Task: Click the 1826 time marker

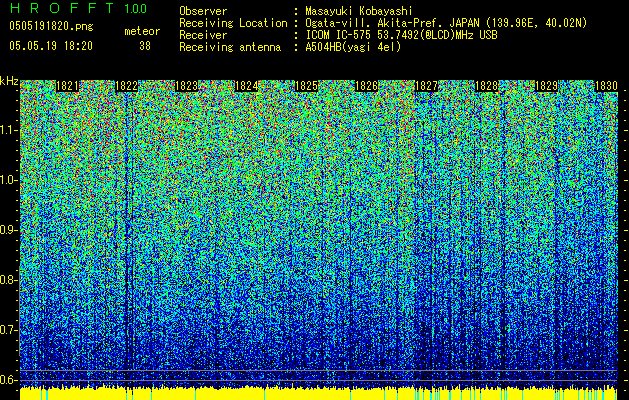Action: tap(366, 86)
